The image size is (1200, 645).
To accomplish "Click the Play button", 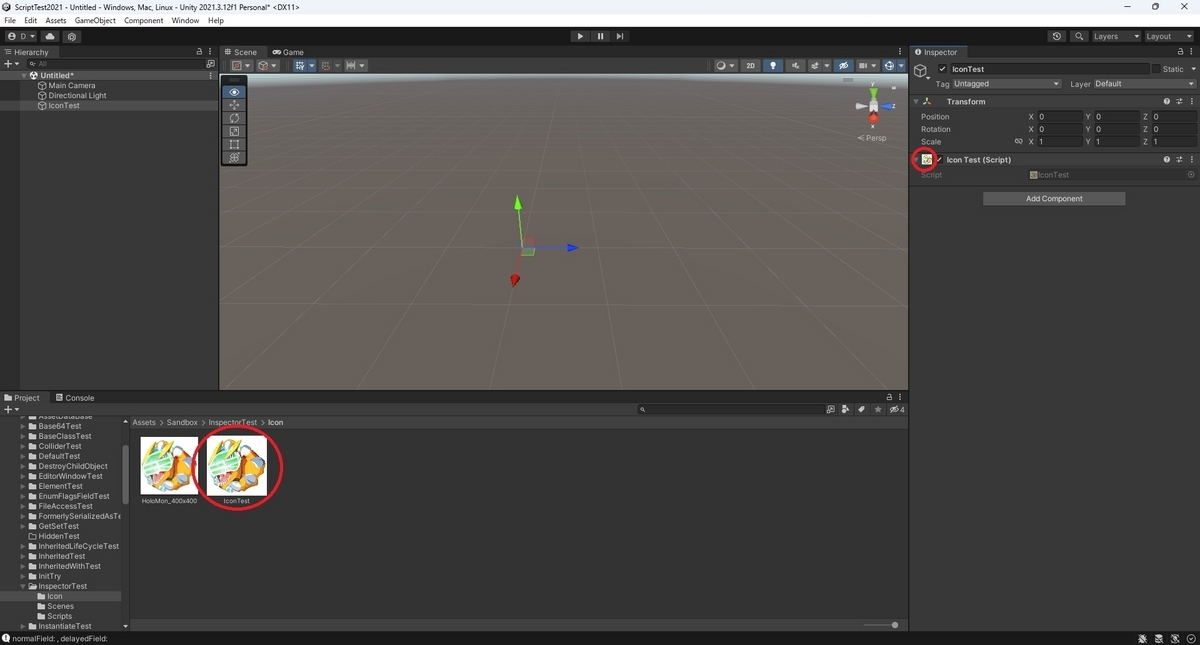I will (x=580, y=36).
